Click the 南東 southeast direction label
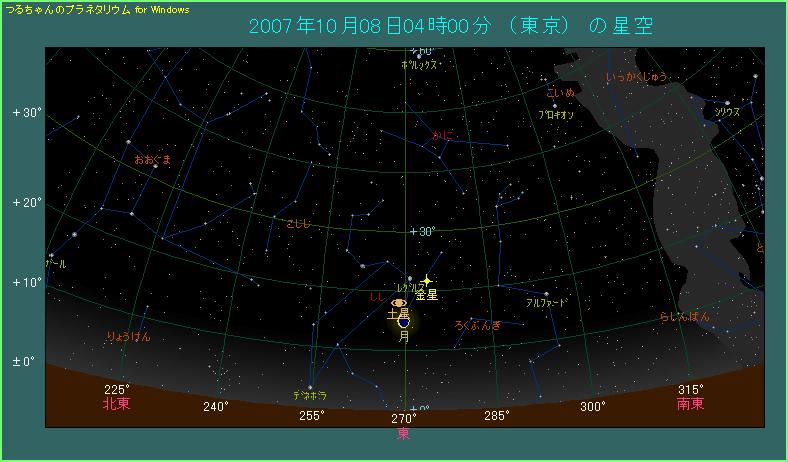This screenshot has height=462, width=788. [x=690, y=404]
